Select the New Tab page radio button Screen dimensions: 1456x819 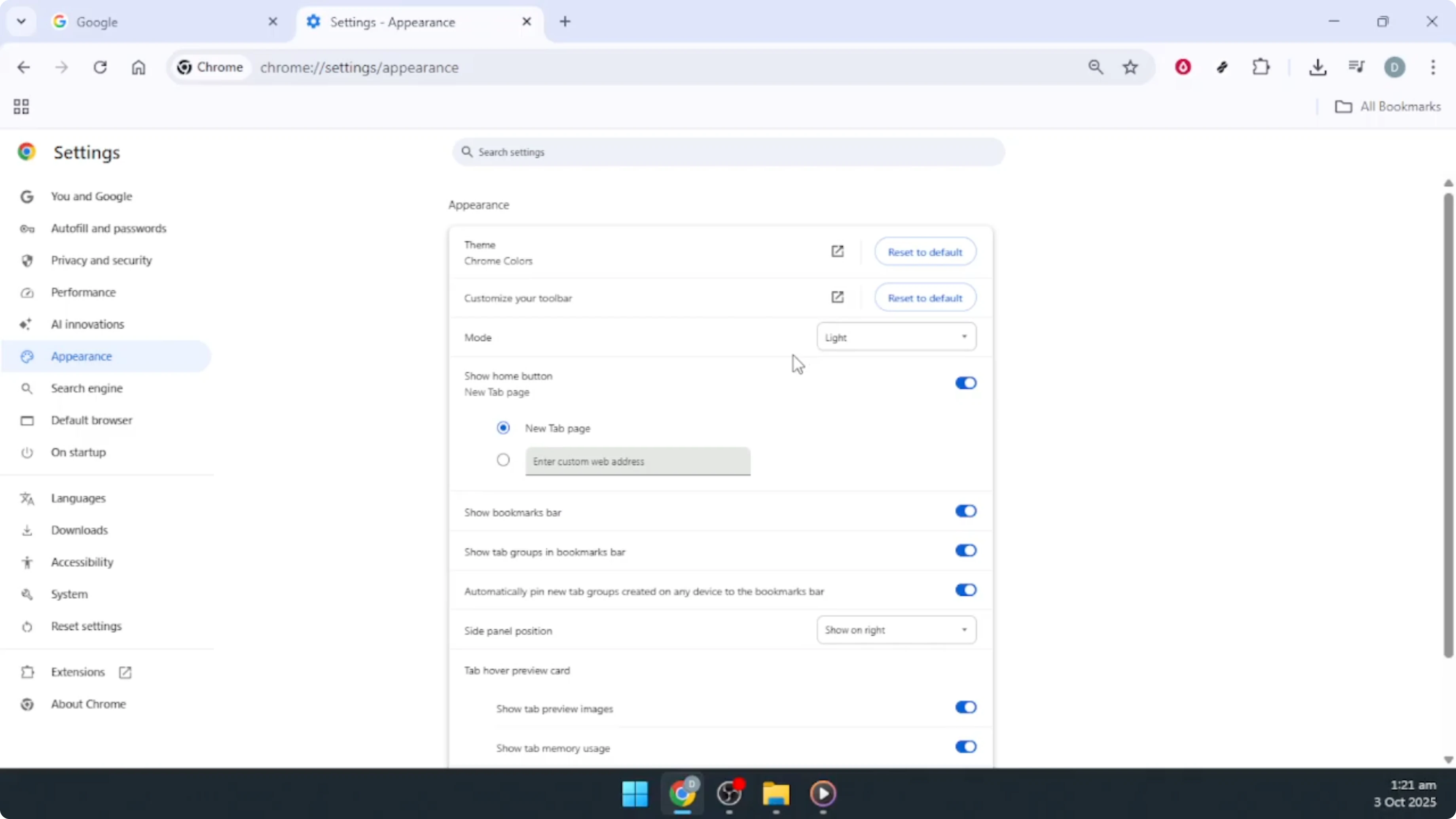coord(503,427)
